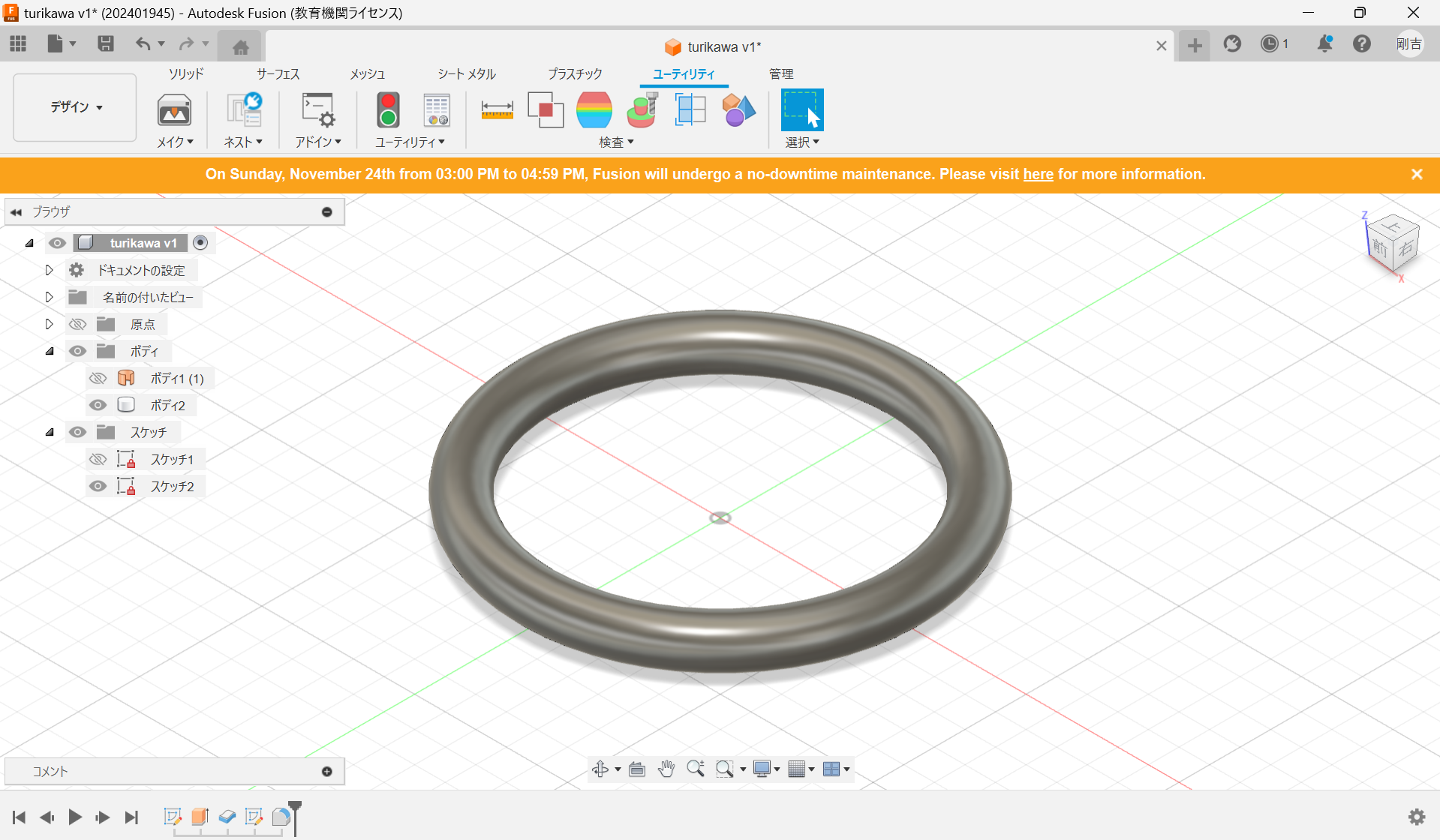Open the デザイン workspace dropdown
The width and height of the screenshot is (1440, 840).
coord(75,107)
